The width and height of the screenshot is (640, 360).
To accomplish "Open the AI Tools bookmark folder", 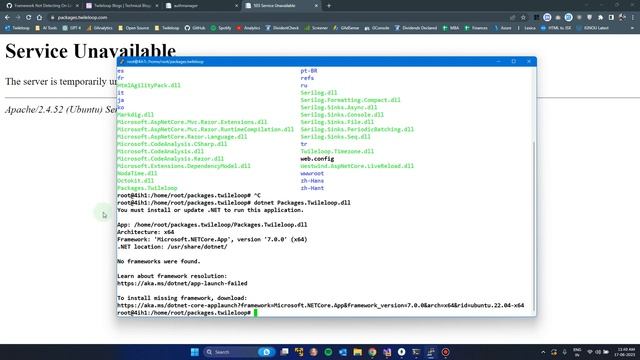I will (46, 28).
